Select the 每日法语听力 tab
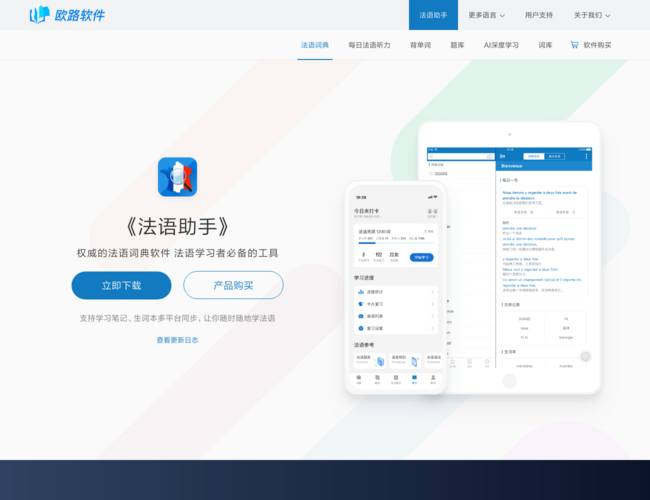The image size is (650, 500). (369, 45)
